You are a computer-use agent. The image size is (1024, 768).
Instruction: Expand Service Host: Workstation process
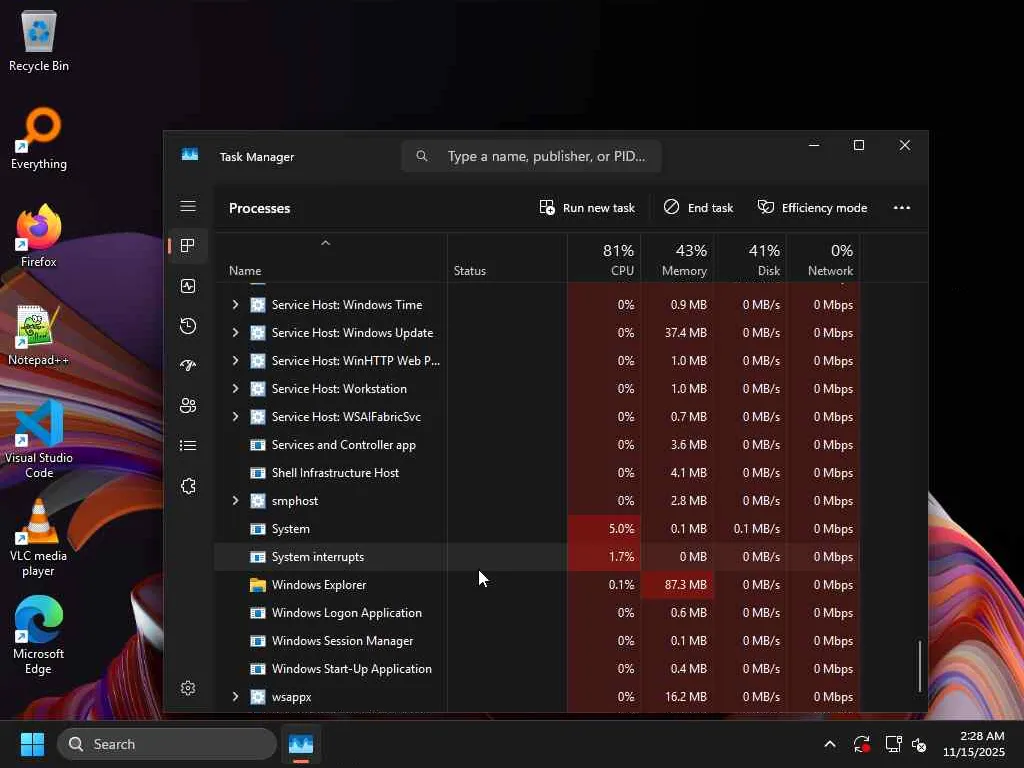(236, 389)
